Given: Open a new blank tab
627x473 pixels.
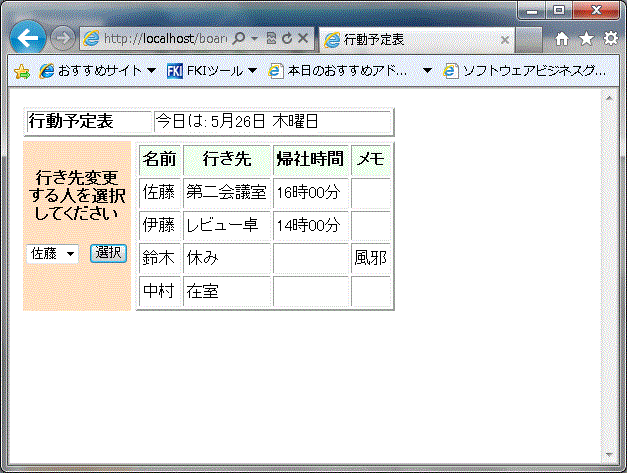Looking at the screenshot, I should (x=528, y=40).
